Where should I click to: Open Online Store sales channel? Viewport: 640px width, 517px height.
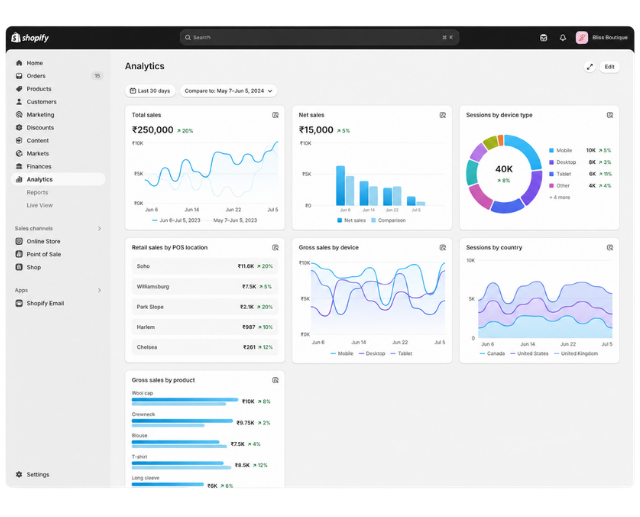(x=43, y=241)
